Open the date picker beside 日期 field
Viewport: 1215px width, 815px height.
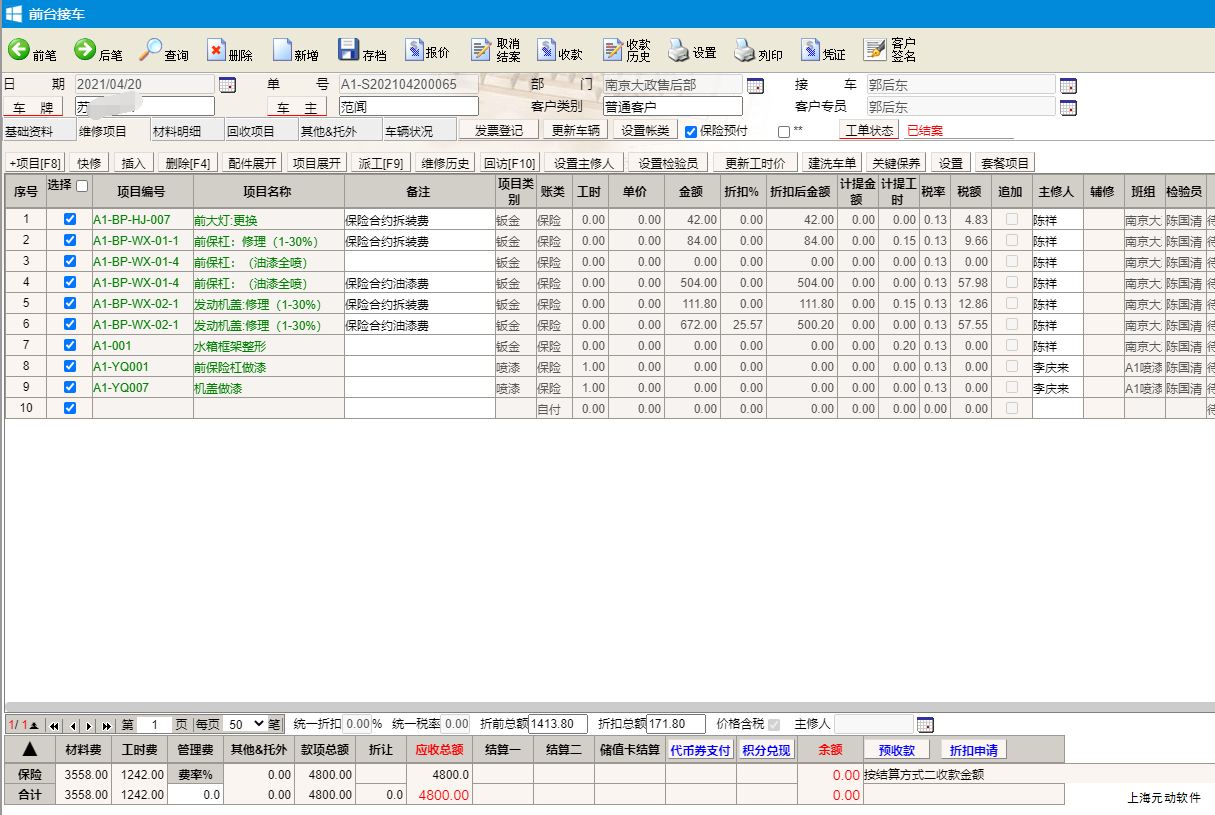(227, 85)
